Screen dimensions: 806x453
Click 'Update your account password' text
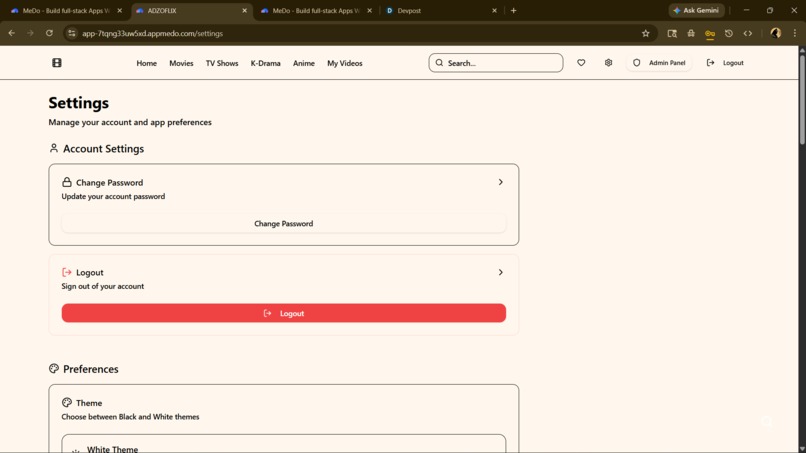click(113, 196)
